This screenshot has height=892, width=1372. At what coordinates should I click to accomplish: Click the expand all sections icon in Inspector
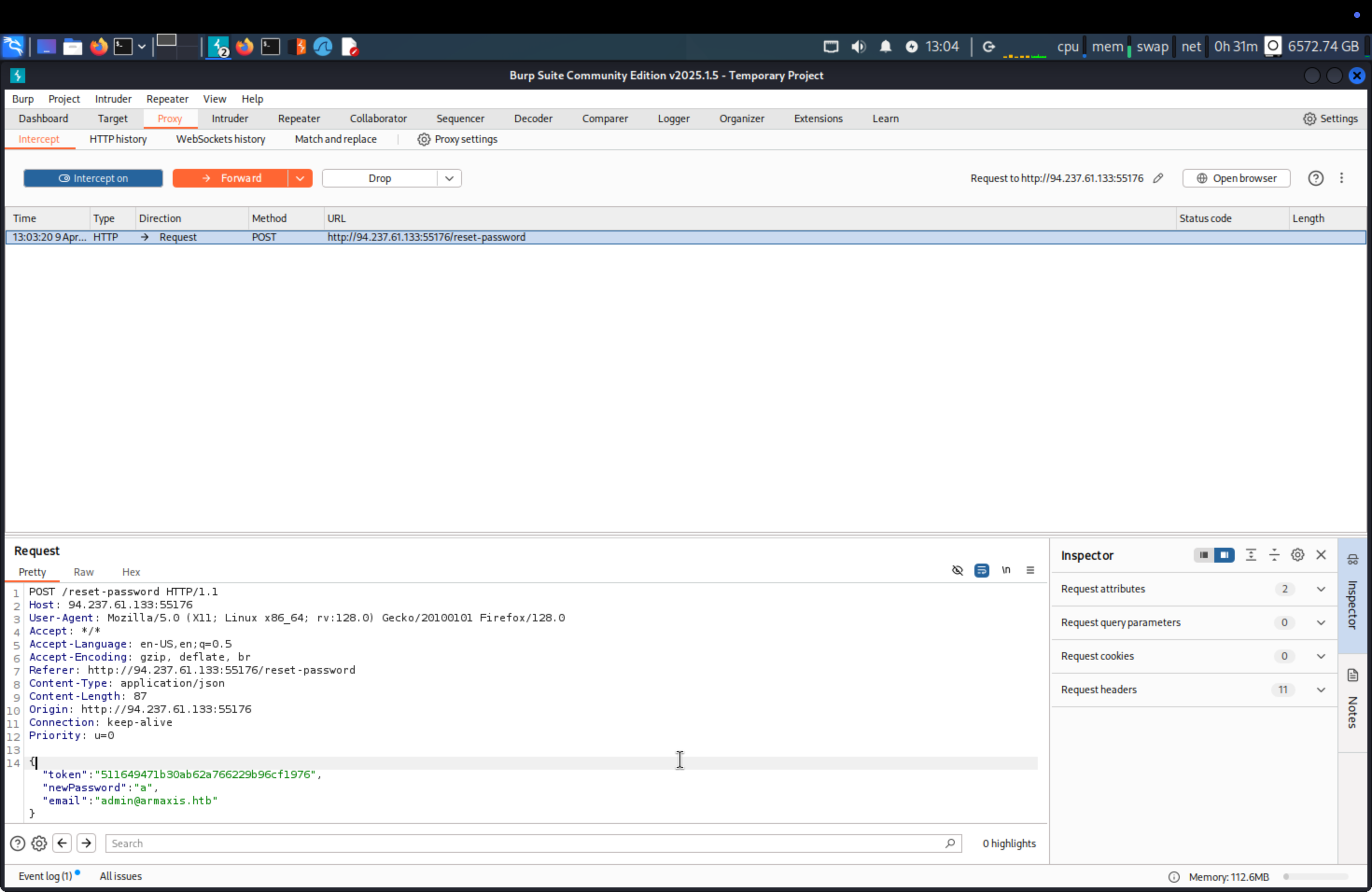1250,555
